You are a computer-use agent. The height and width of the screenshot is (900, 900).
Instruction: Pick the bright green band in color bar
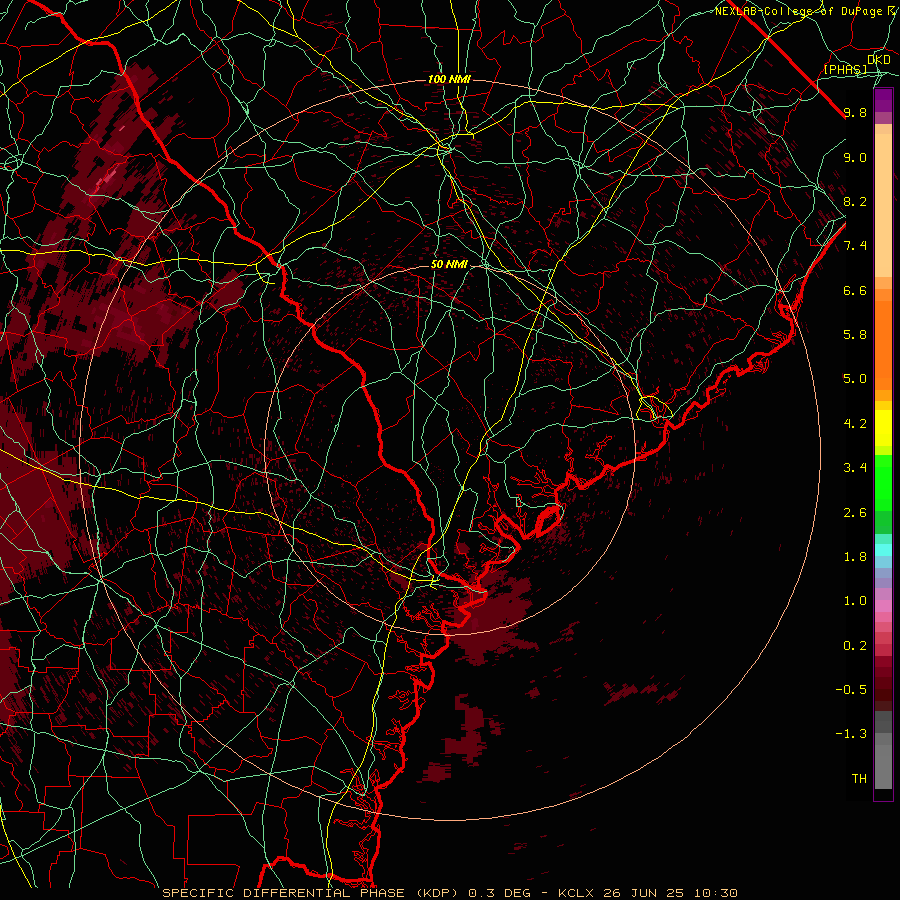[x=883, y=485]
